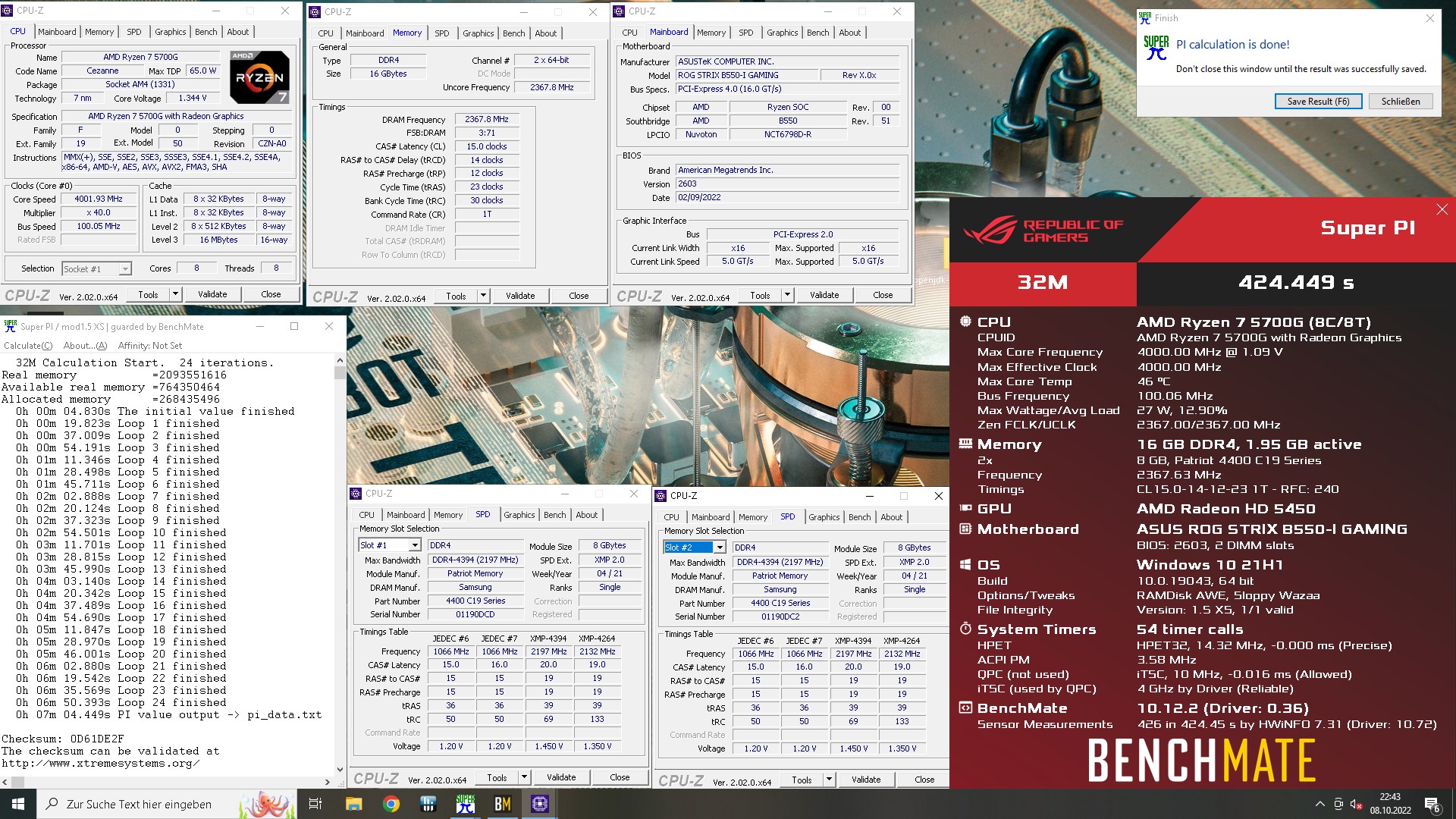Open the Slot #2 memory slot dropdown

pyautogui.click(x=720, y=548)
